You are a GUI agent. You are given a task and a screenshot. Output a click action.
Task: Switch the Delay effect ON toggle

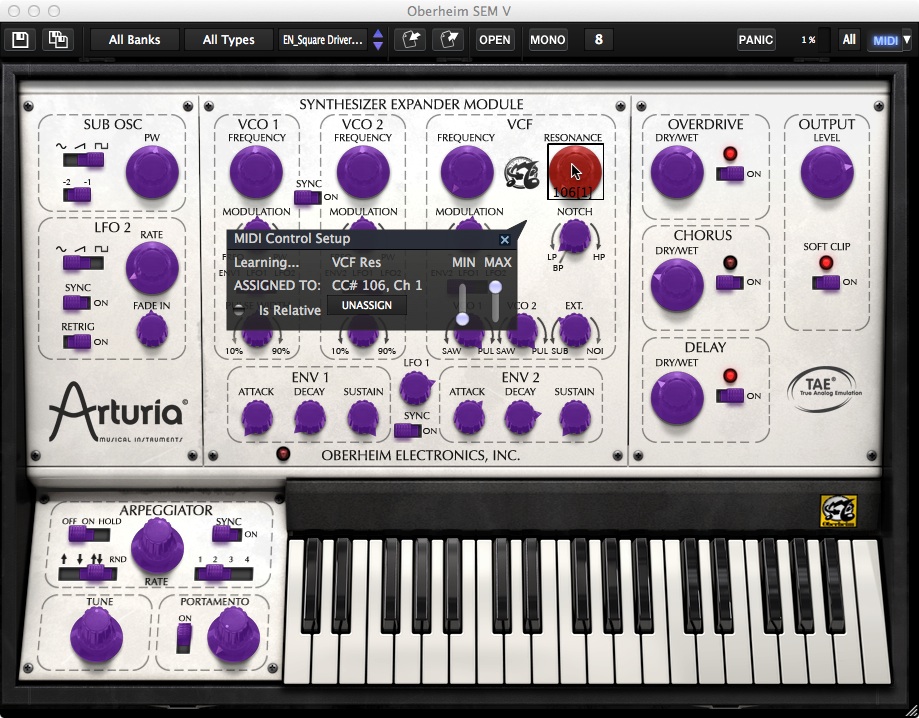click(731, 396)
